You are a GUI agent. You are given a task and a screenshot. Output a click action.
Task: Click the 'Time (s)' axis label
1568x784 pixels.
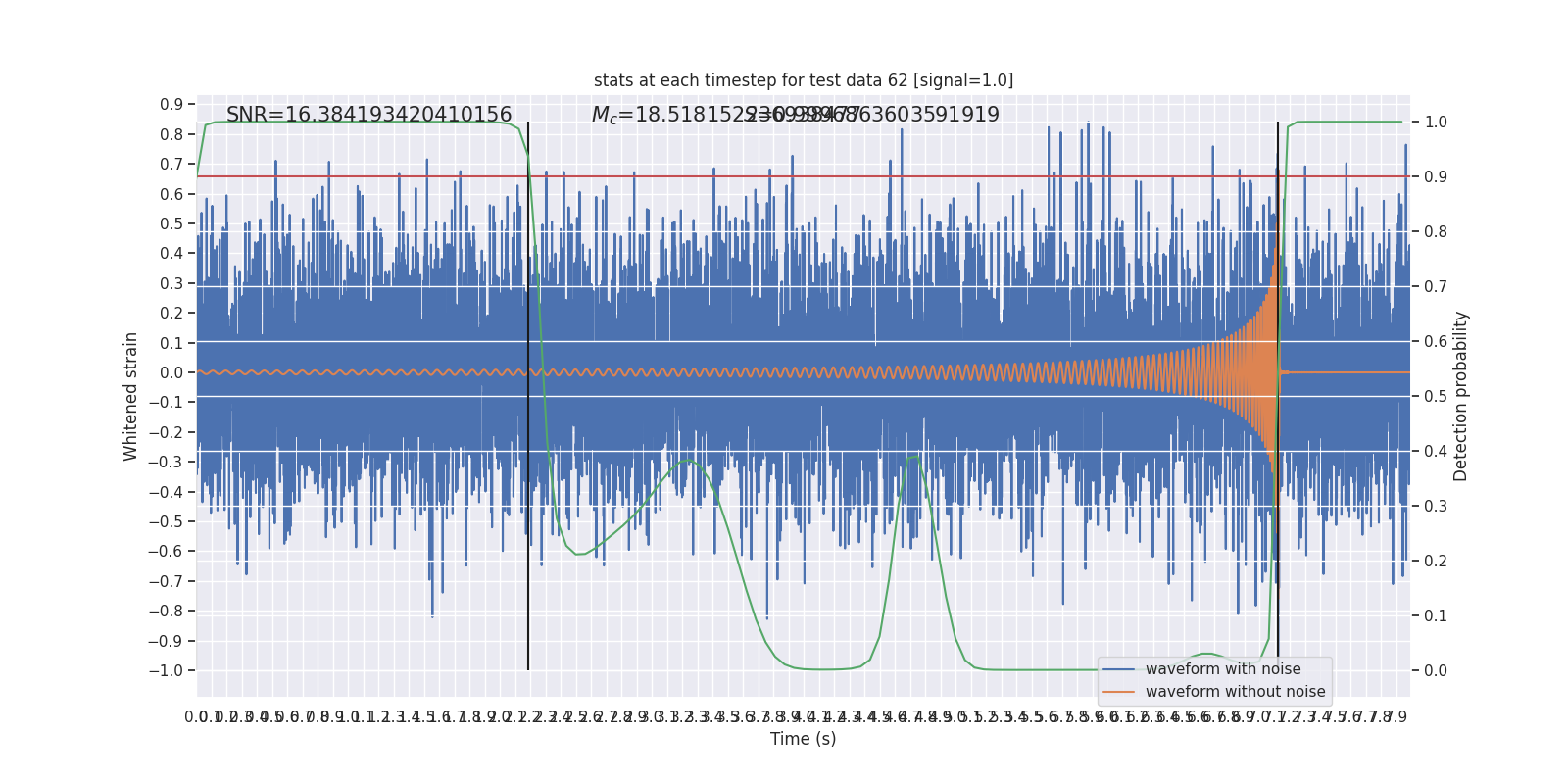click(x=804, y=739)
